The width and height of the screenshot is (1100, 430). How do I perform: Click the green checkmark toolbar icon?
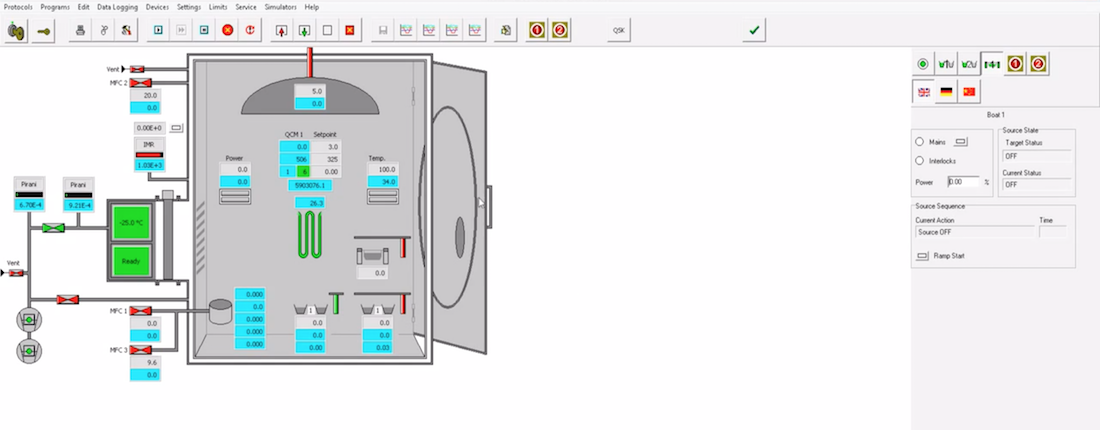[x=754, y=30]
